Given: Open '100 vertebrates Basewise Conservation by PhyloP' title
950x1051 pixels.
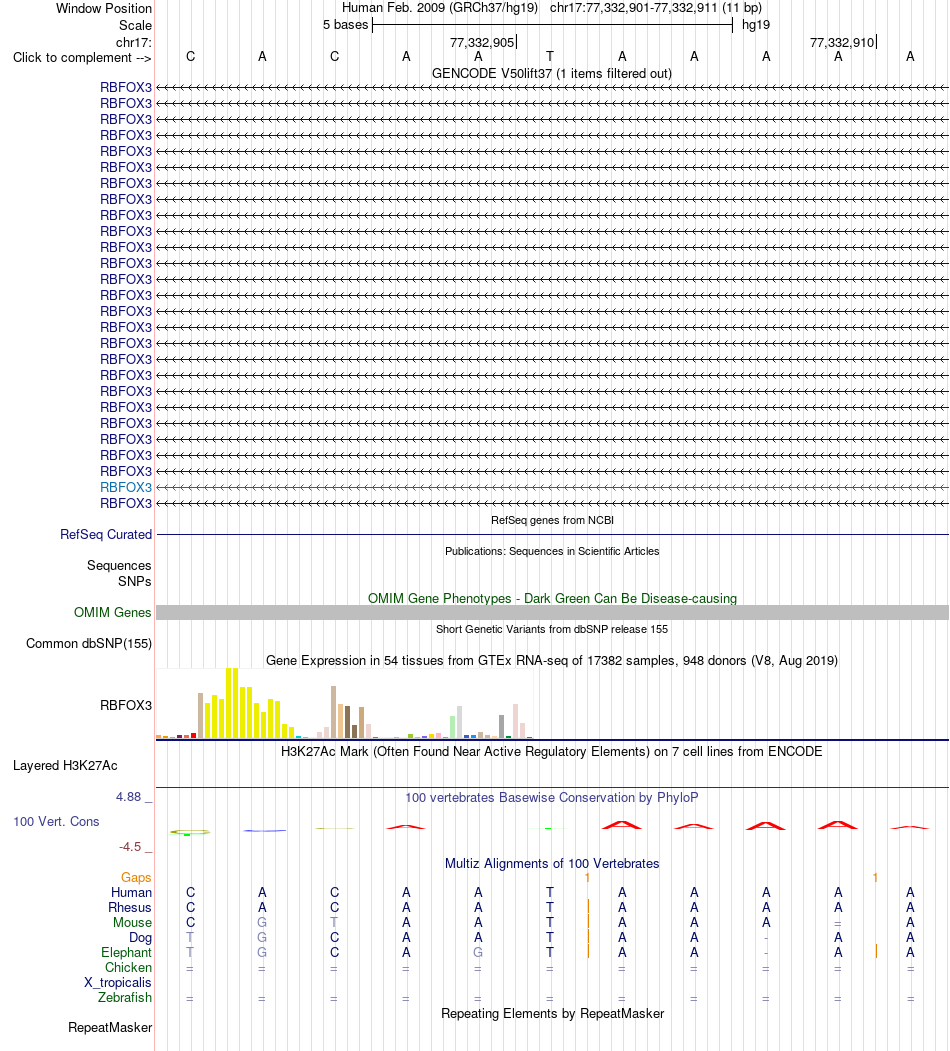Looking at the screenshot, I should point(552,798).
